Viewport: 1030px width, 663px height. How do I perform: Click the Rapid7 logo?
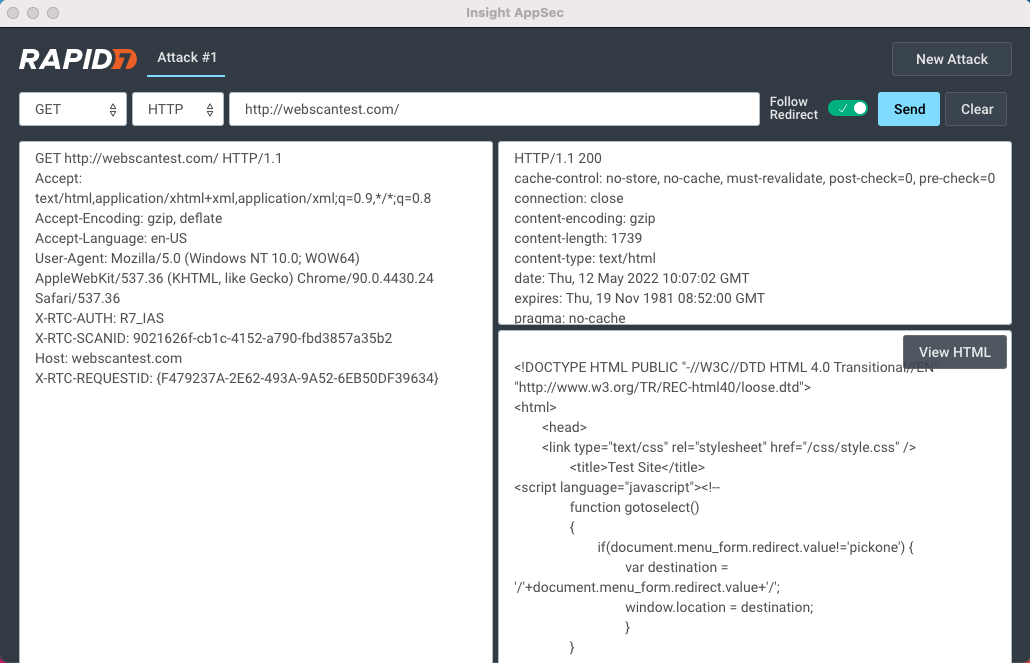[78, 59]
